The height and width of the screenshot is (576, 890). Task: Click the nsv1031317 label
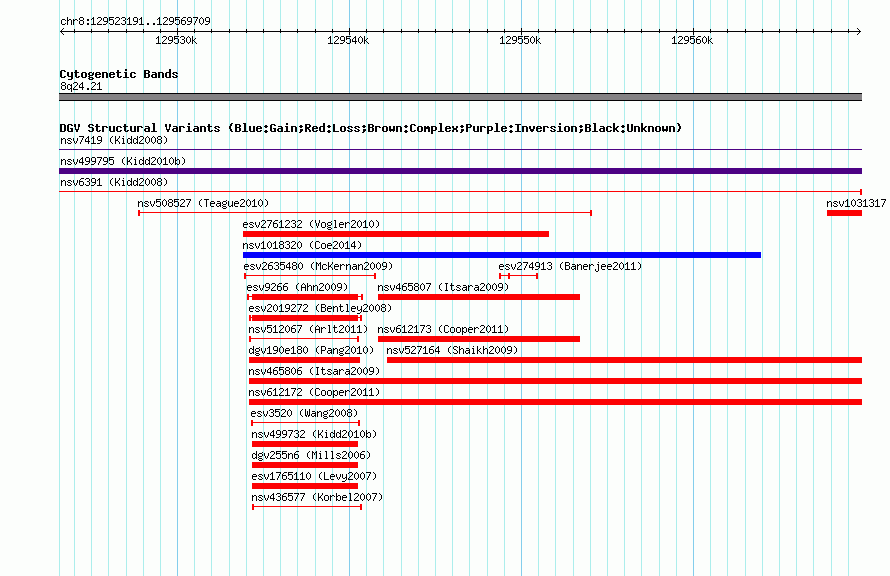[856, 203]
